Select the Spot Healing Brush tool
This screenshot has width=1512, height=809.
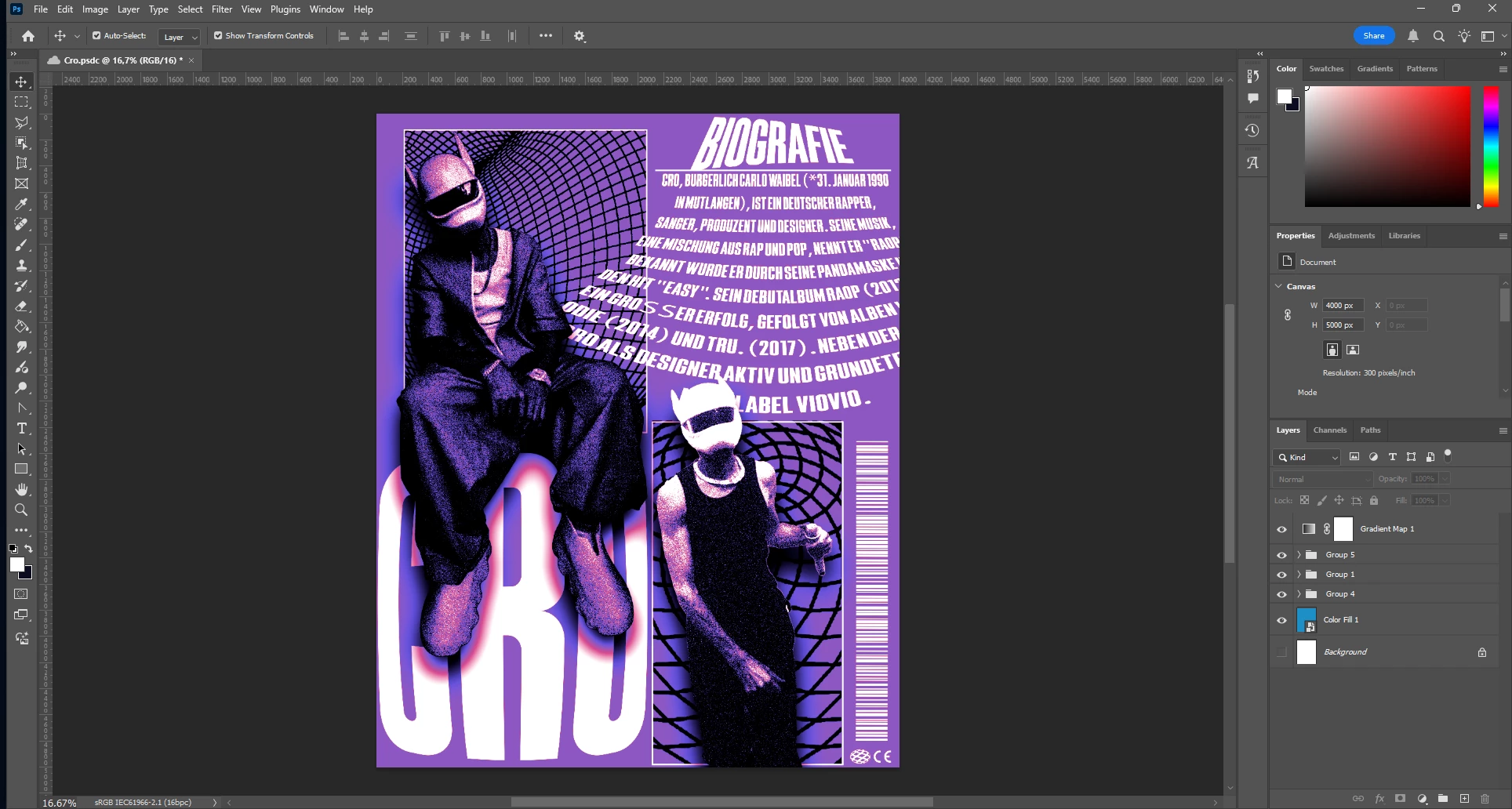click(21, 224)
